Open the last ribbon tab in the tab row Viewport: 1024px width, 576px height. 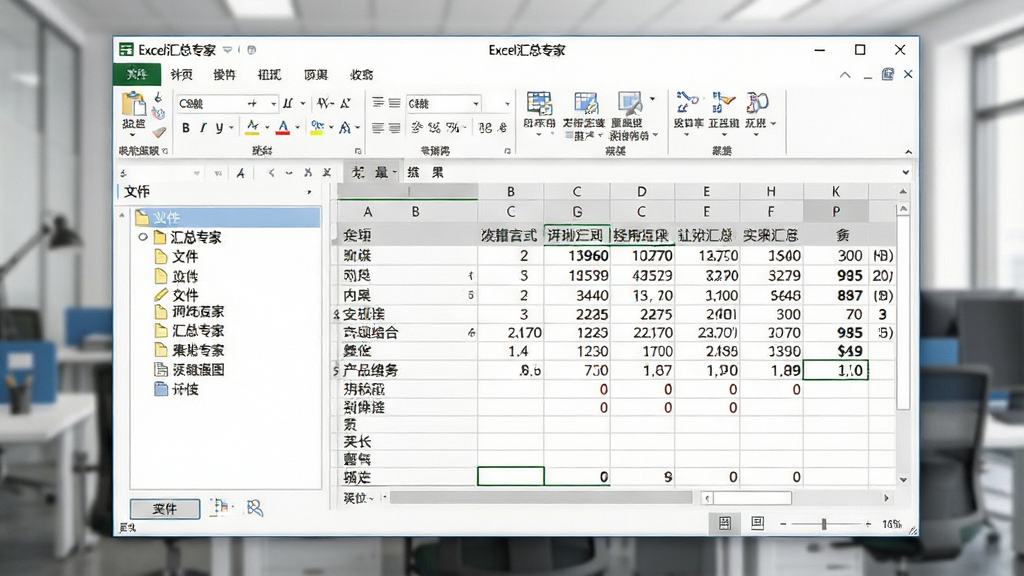361,74
